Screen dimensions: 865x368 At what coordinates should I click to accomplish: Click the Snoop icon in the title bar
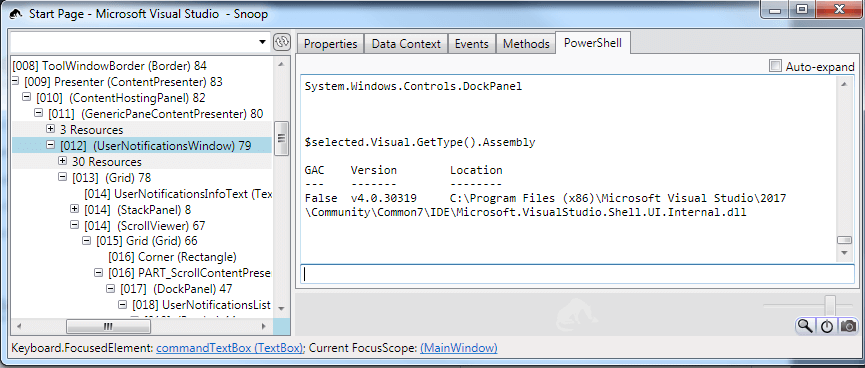tap(17, 14)
